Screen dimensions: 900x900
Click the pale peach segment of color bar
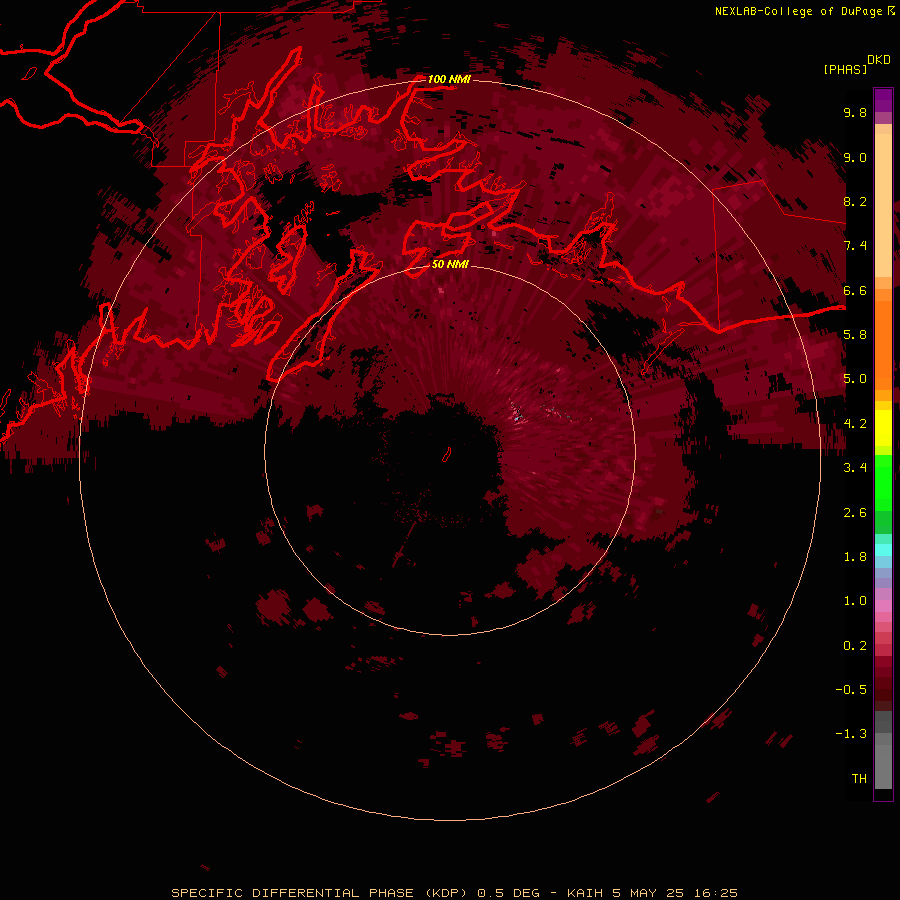(883, 205)
